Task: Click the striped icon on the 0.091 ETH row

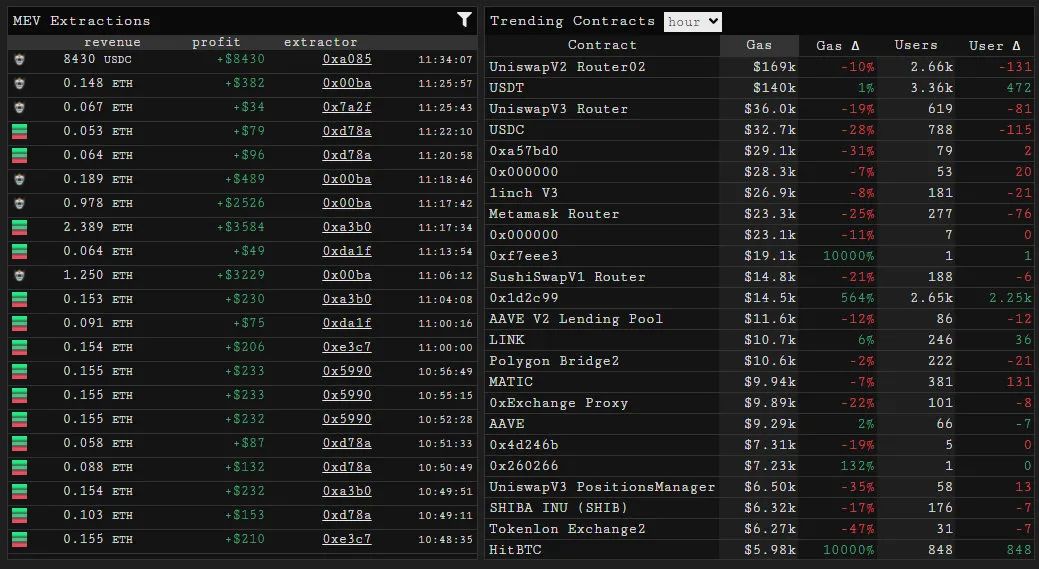Action: [x=19, y=323]
